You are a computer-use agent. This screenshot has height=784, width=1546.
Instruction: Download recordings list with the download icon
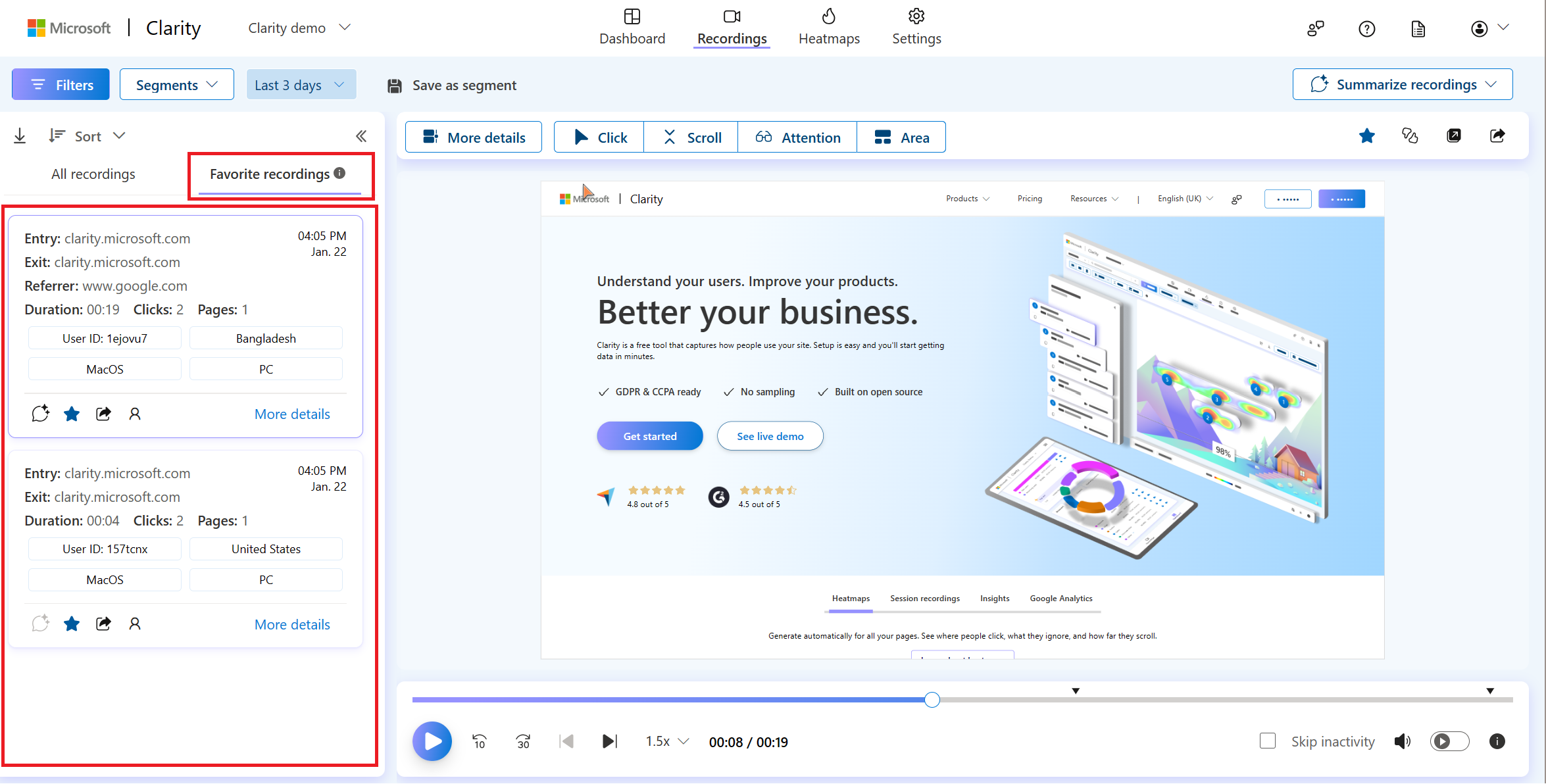20,135
